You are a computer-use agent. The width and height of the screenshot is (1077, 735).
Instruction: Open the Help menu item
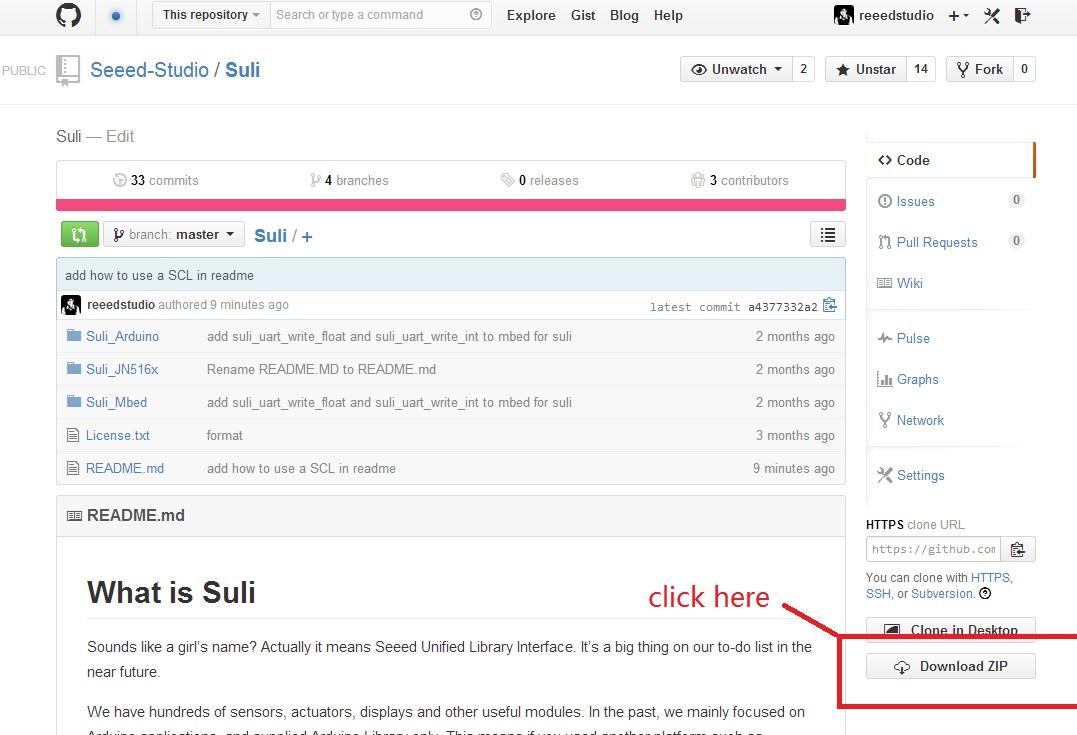[x=668, y=15]
